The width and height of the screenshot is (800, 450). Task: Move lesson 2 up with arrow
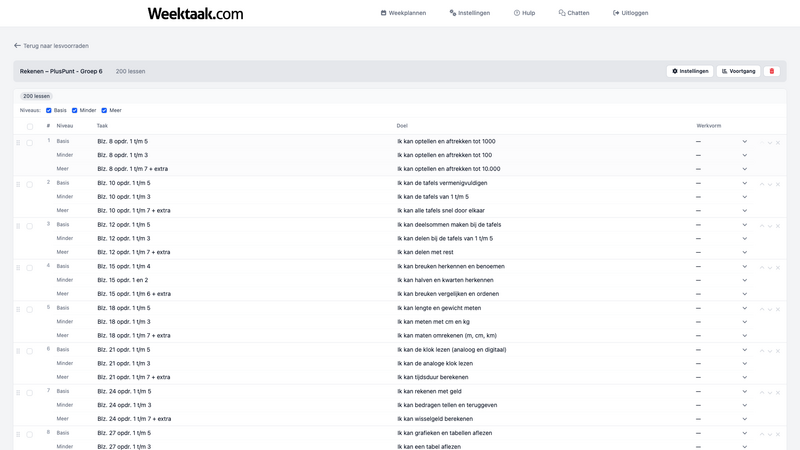pyautogui.click(x=762, y=184)
